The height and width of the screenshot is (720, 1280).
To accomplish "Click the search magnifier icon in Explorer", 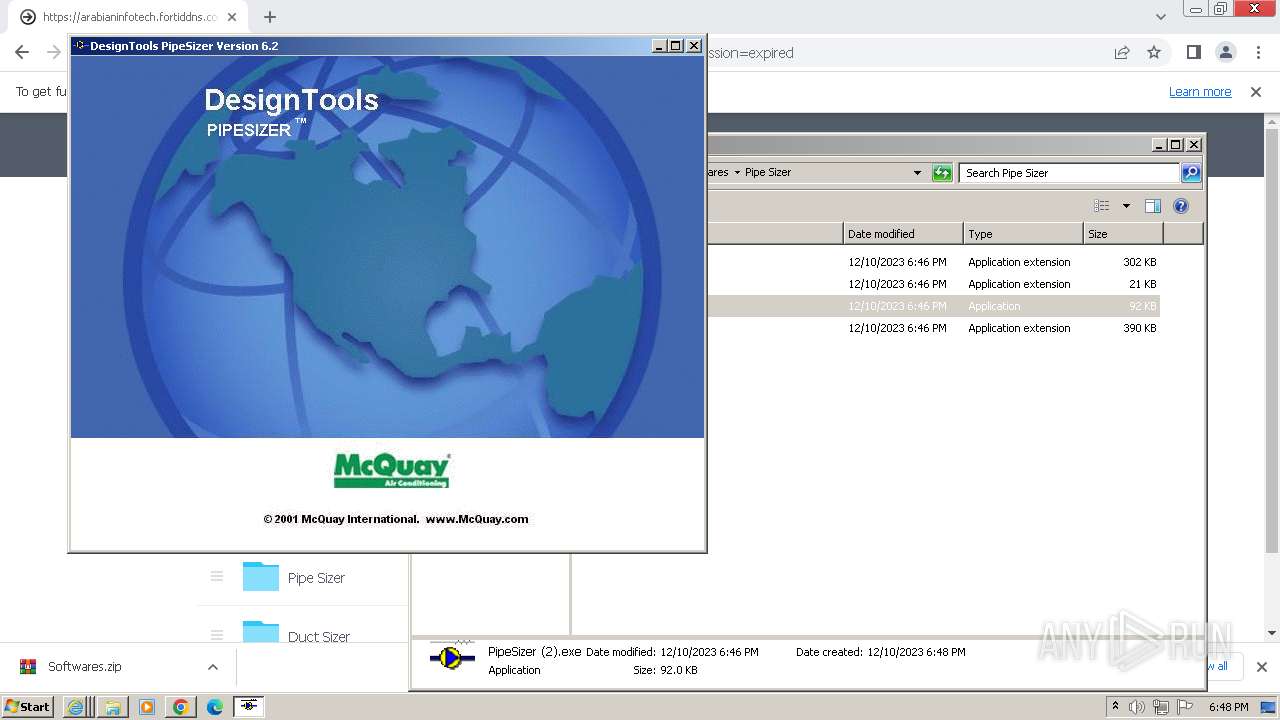I will pos(1191,173).
